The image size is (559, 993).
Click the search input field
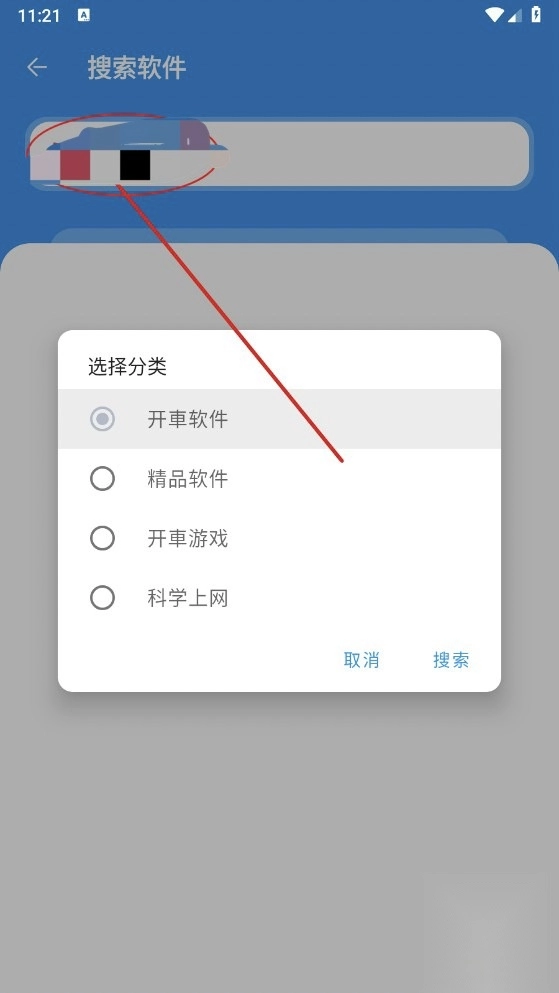(279, 154)
